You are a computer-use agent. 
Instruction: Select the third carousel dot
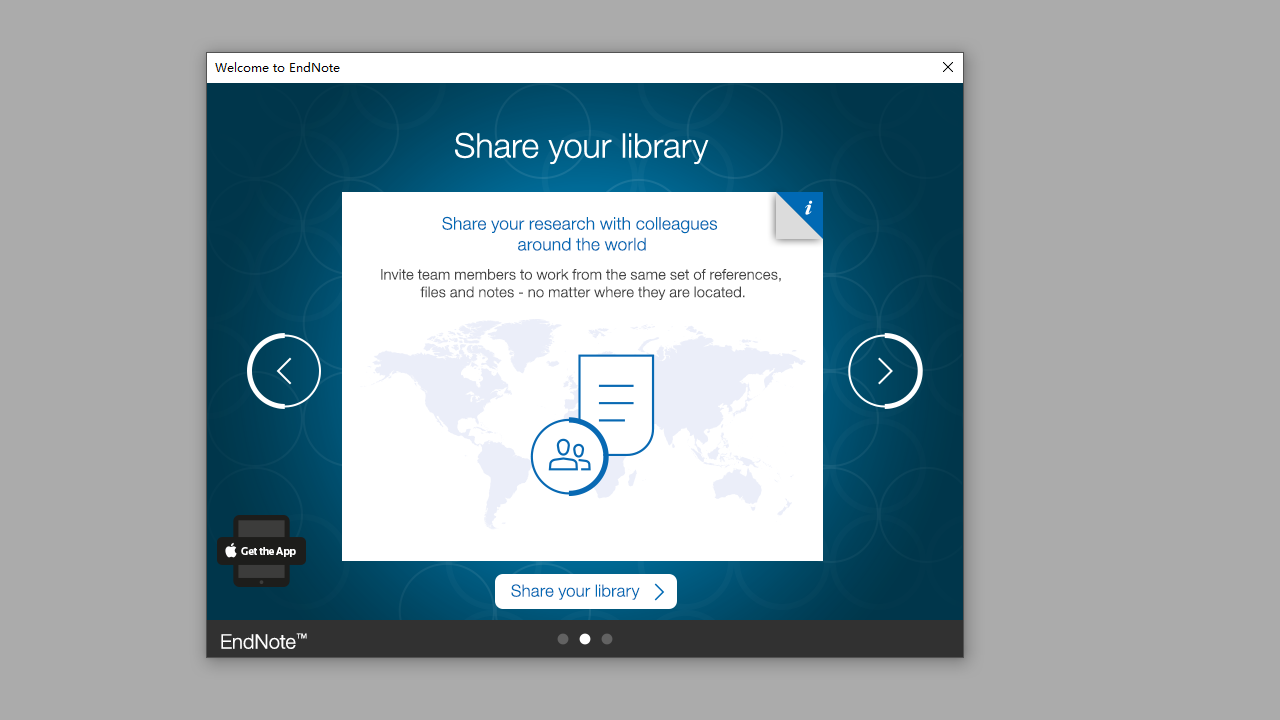pyautogui.click(x=607, y=638)
